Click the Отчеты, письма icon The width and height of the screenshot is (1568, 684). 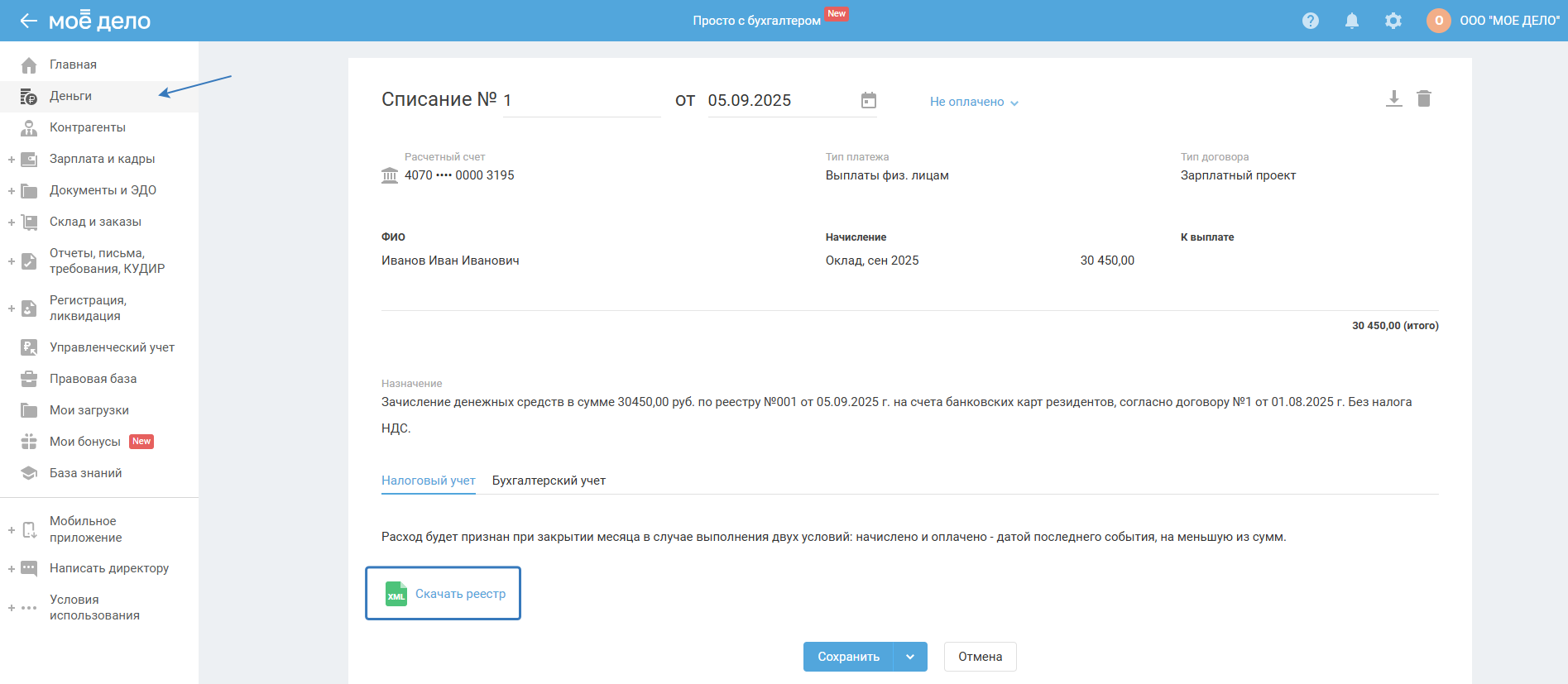tap(29, 261)
